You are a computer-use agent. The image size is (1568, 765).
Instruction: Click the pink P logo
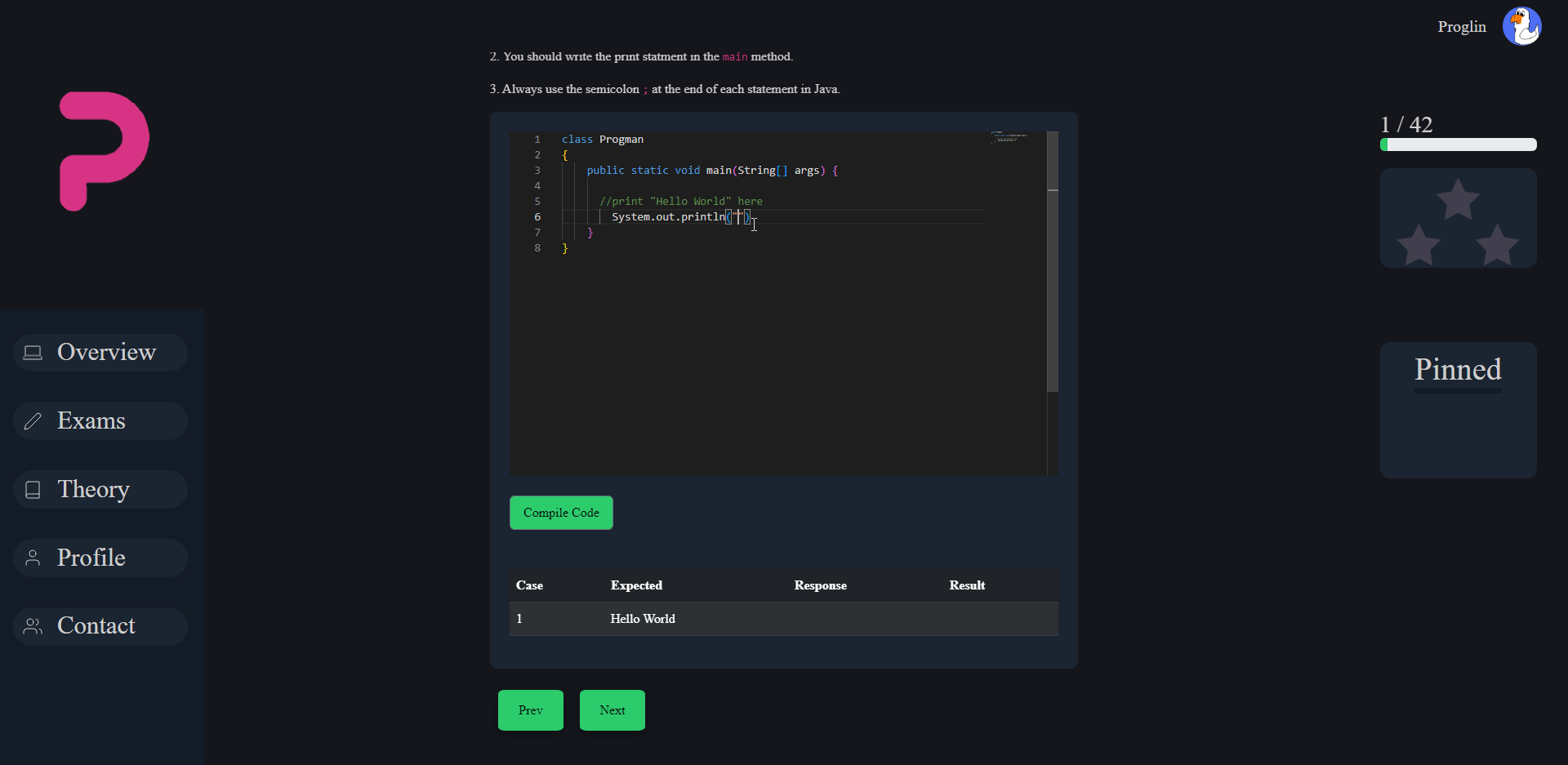click(x=103, y=152)
